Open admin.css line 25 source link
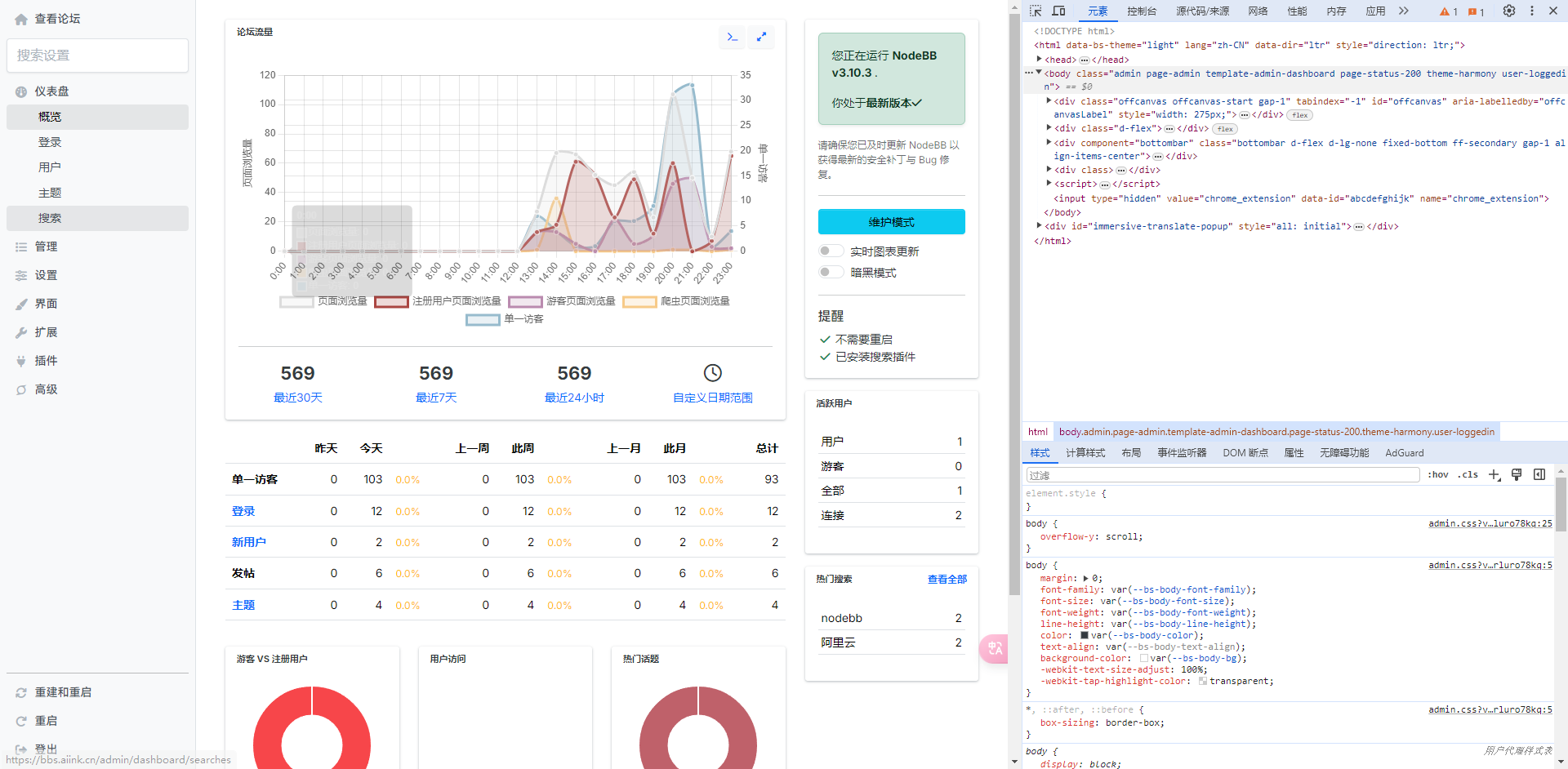Screen dimensions: 1568x769 1490,523
